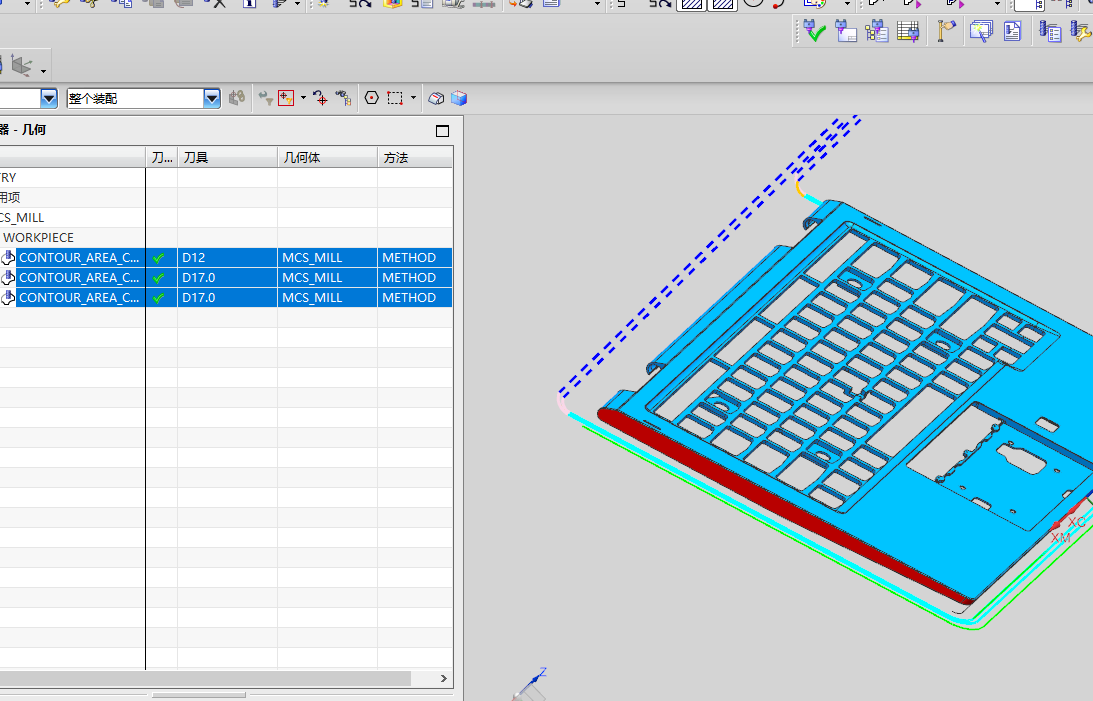Click the 刀... column header
Screen dimensions: 1093x701
coord(162,157)
